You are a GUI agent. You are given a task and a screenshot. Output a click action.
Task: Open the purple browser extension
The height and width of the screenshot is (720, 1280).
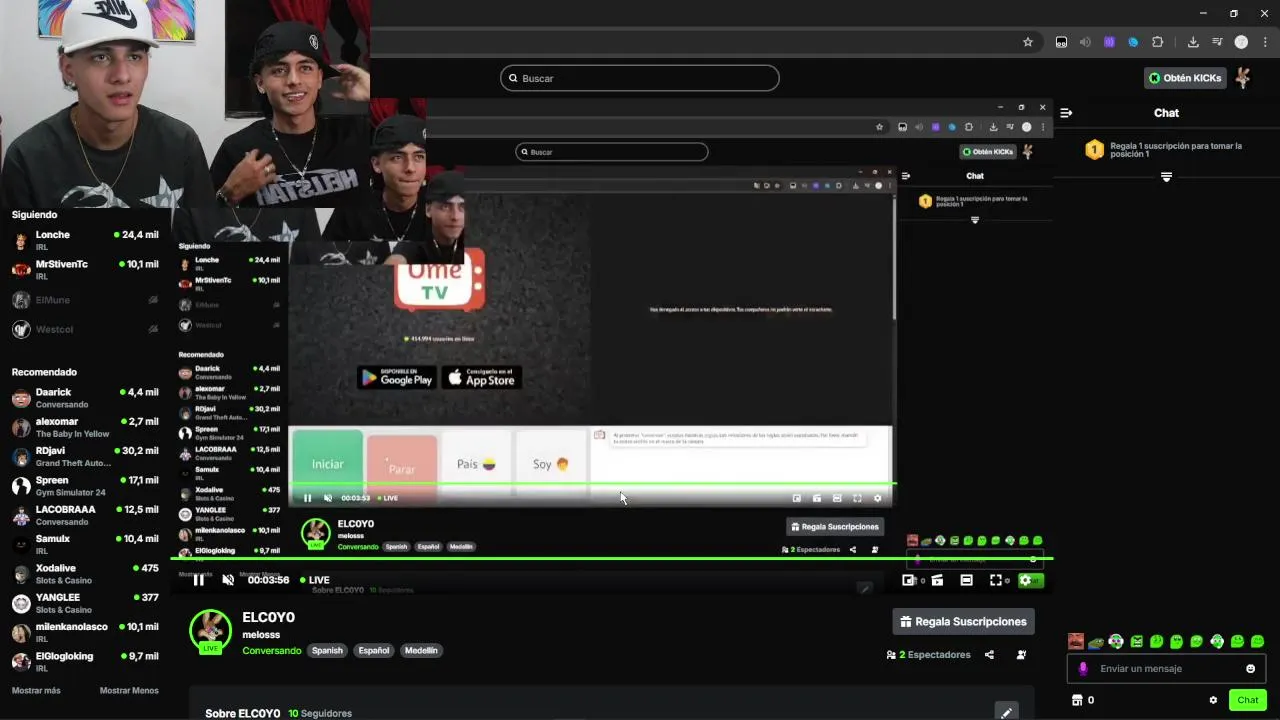point(1109,42)
